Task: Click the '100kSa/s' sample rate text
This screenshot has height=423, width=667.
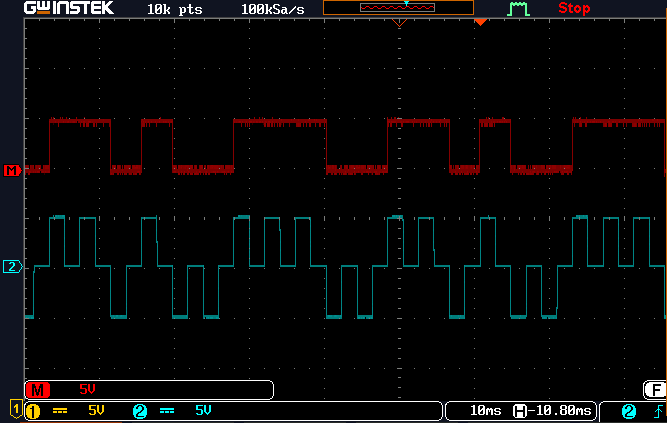Action: [273, 9]
